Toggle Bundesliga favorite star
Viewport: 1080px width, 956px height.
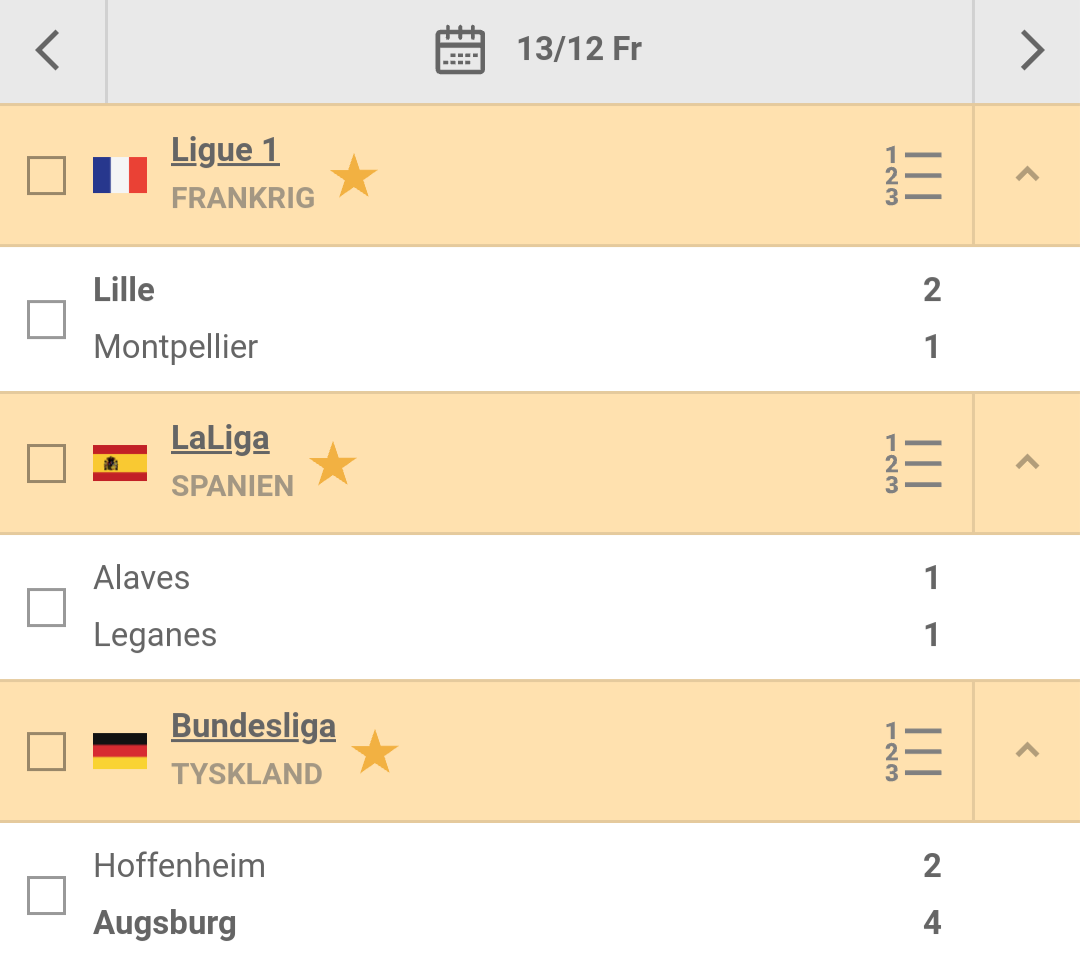(375, 752)
